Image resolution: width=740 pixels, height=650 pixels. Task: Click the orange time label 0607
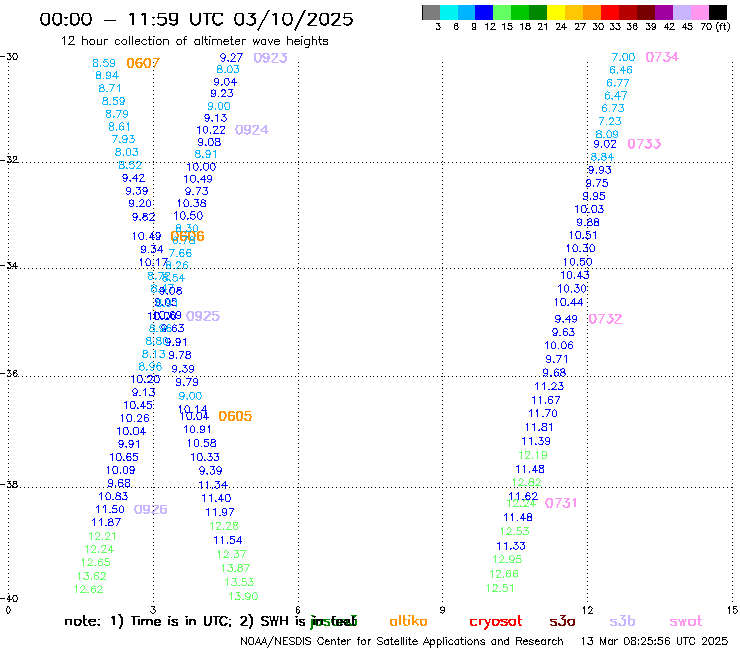point(143,63)
